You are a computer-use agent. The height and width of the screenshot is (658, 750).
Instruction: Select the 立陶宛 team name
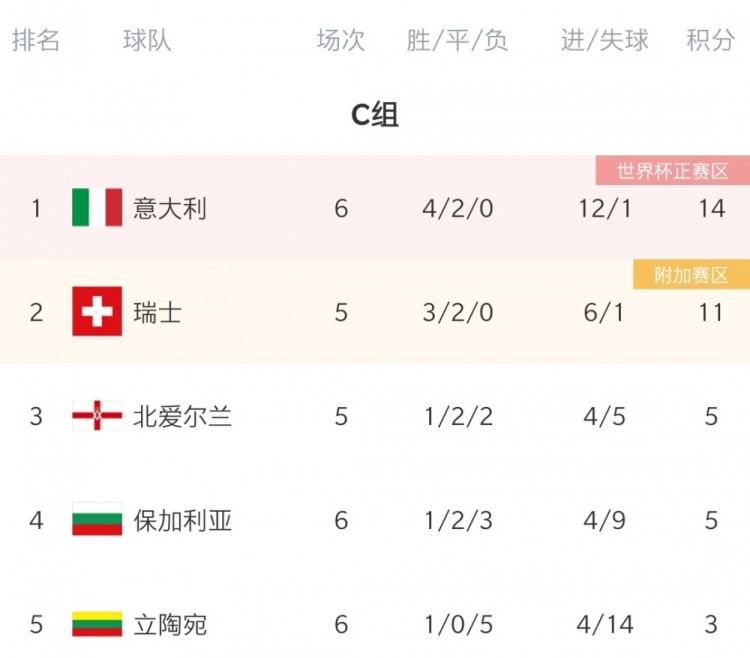[x=170, y=625]
